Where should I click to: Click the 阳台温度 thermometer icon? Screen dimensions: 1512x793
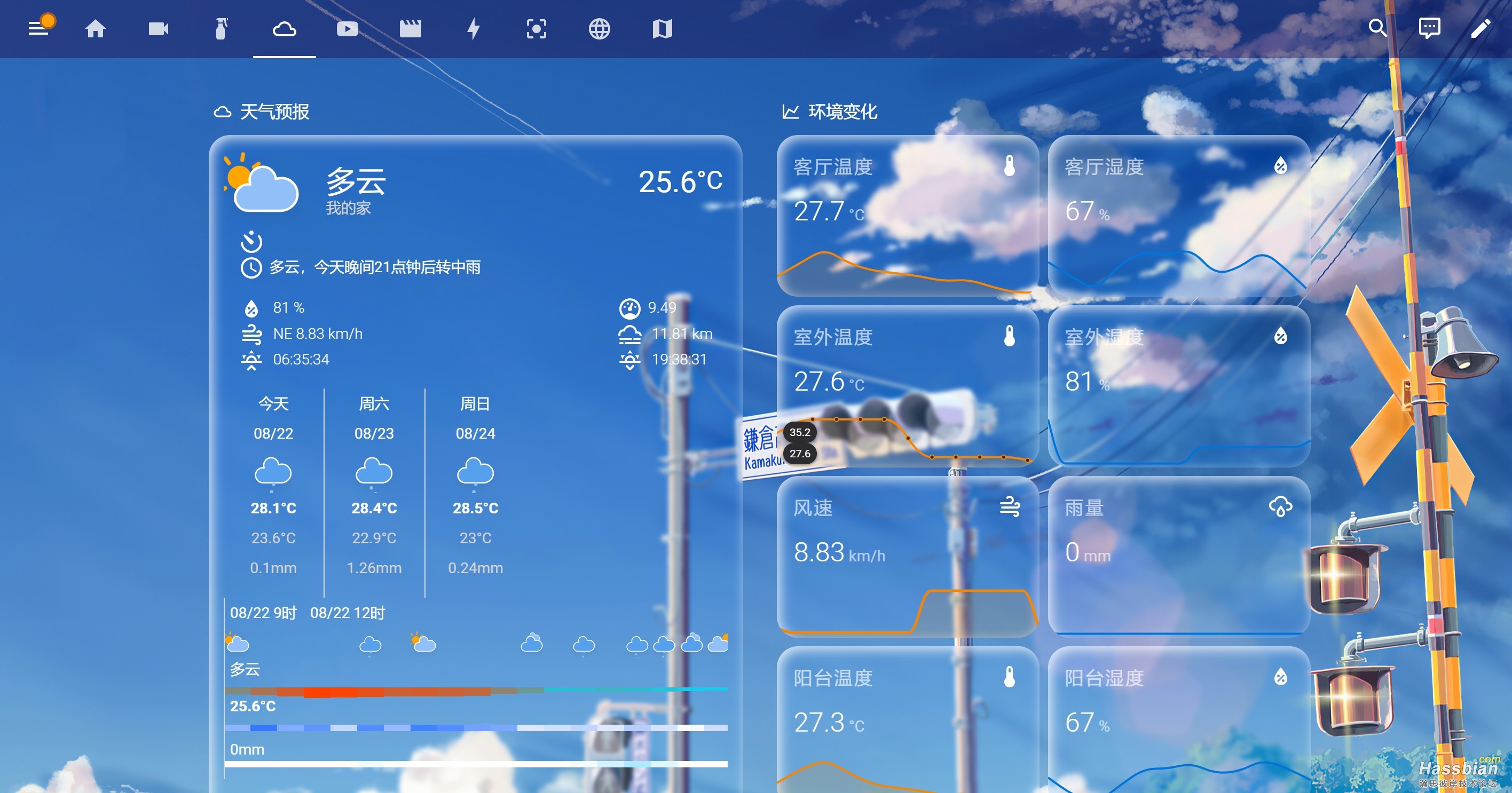pos(1010,677)
